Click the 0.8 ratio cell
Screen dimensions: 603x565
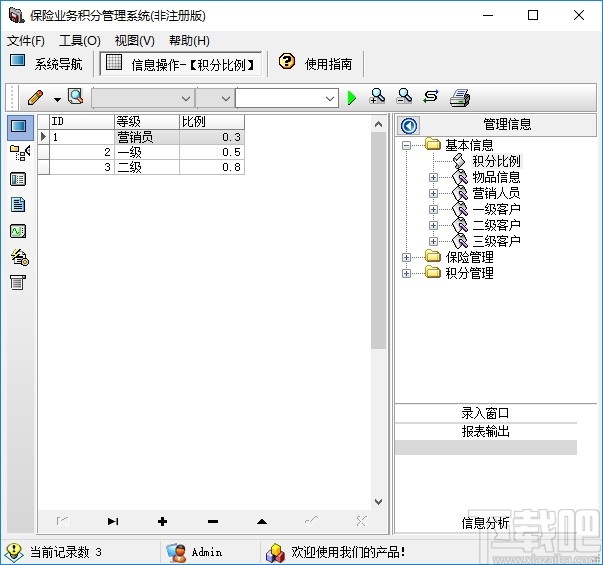[212, 167]
